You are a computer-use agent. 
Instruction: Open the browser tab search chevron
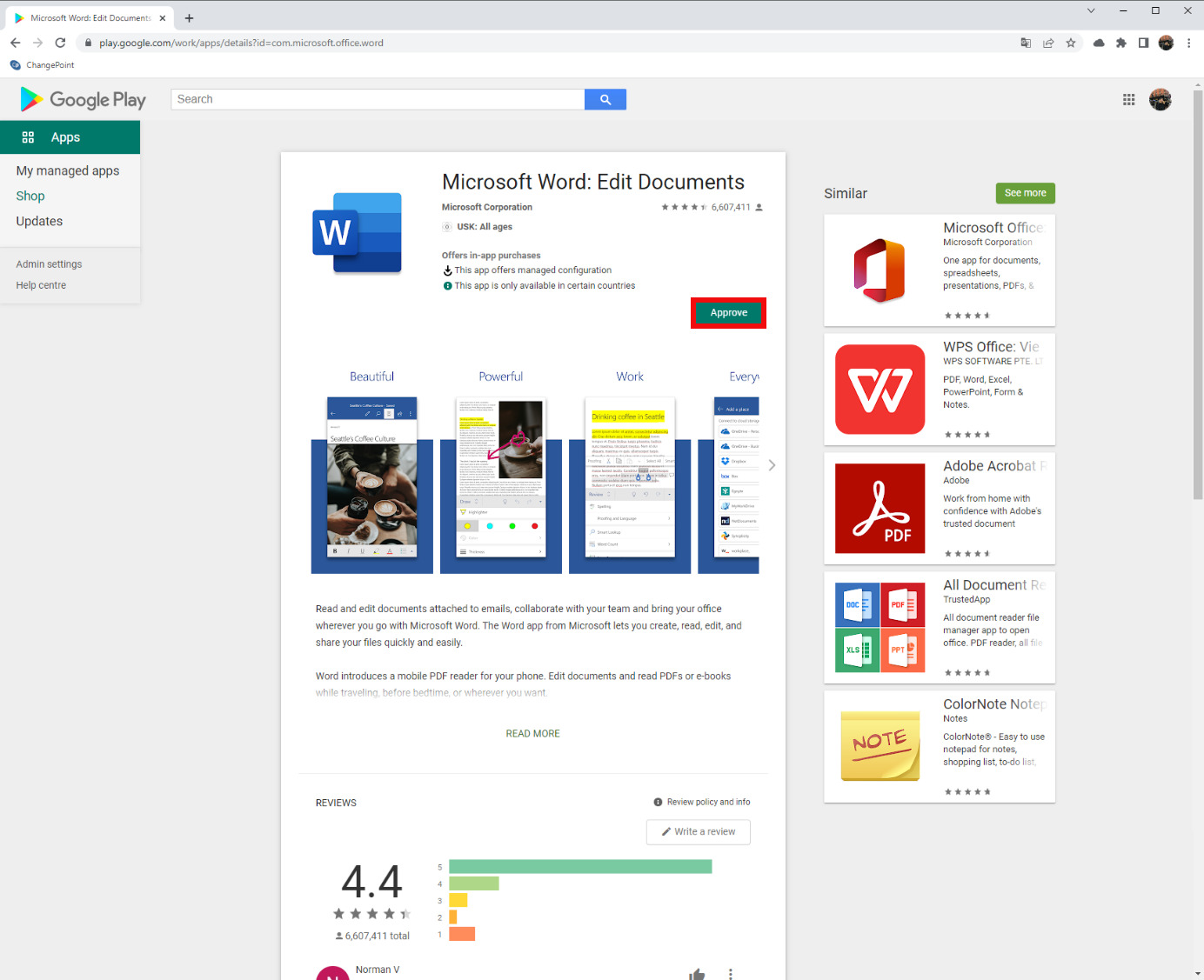[1090, 11]
